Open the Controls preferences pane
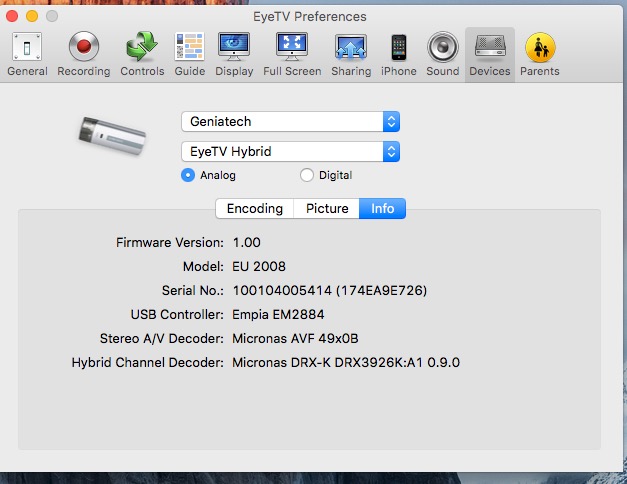 click(142, 54)
